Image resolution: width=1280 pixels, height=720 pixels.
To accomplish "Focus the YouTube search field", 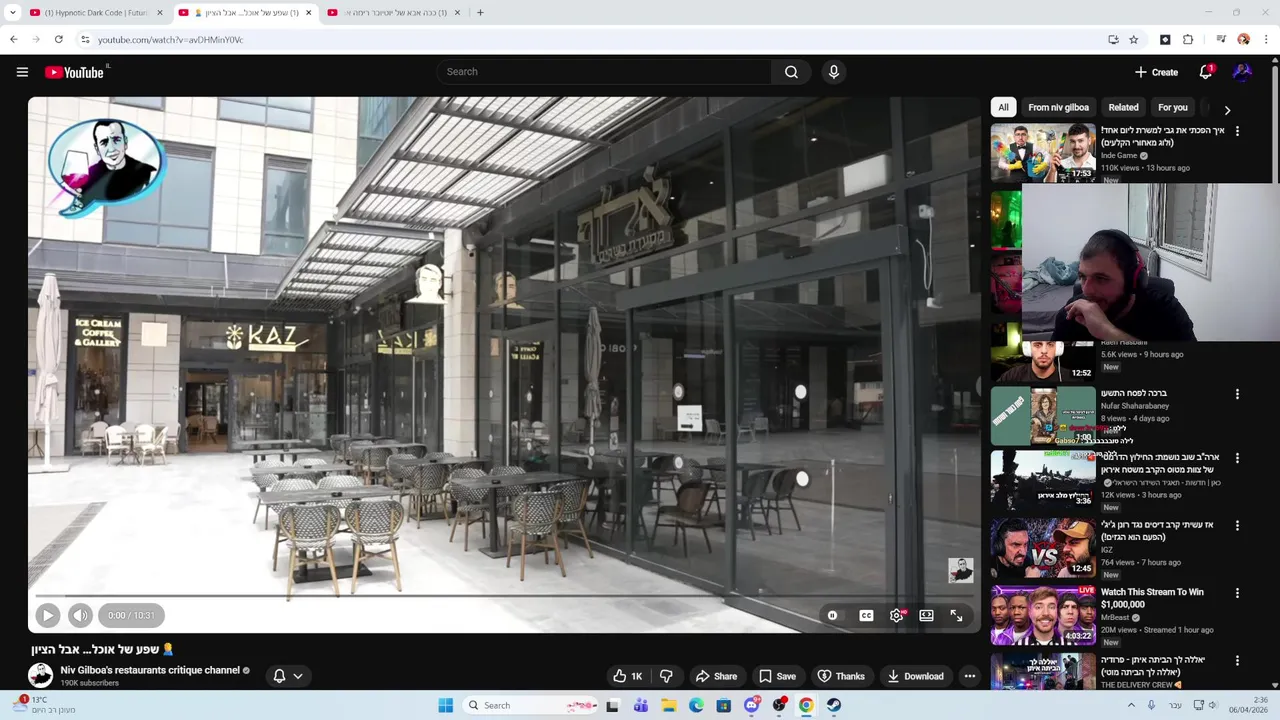I will (x=603, y=72).
